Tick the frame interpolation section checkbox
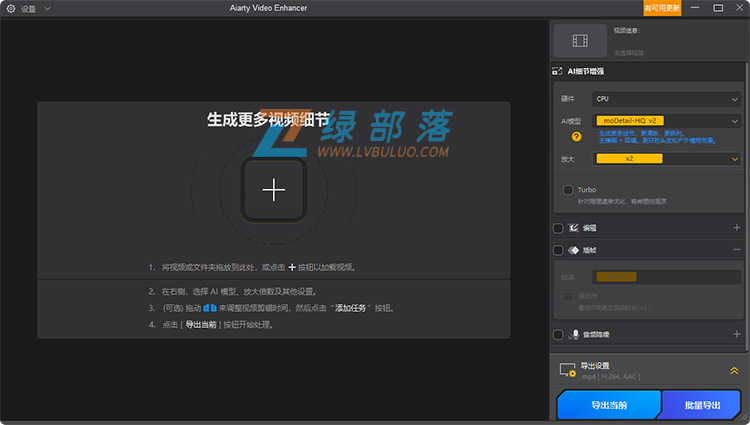Screen dimensions: 750x425 [x=558, y=250]
